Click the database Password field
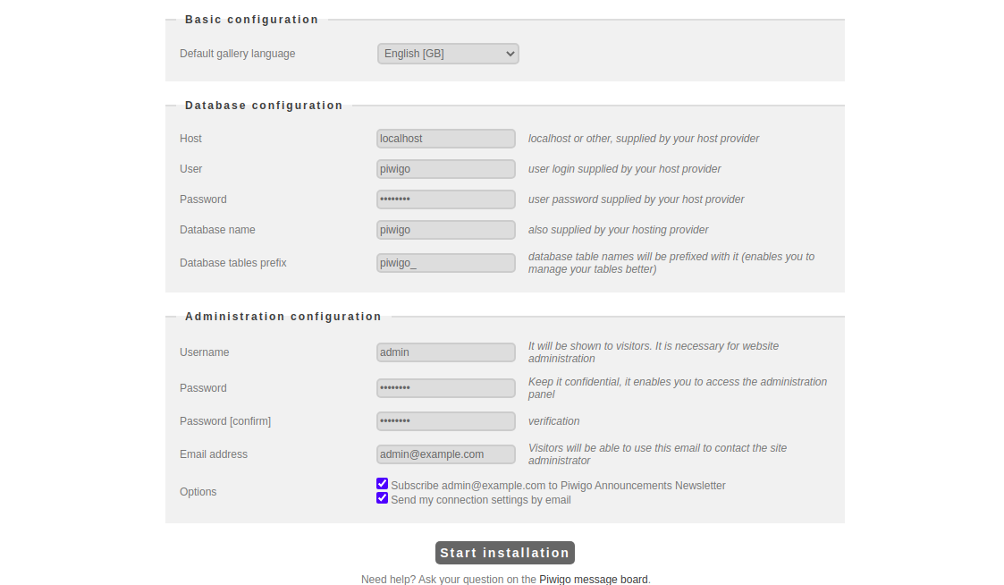 [x=446, y=199]
